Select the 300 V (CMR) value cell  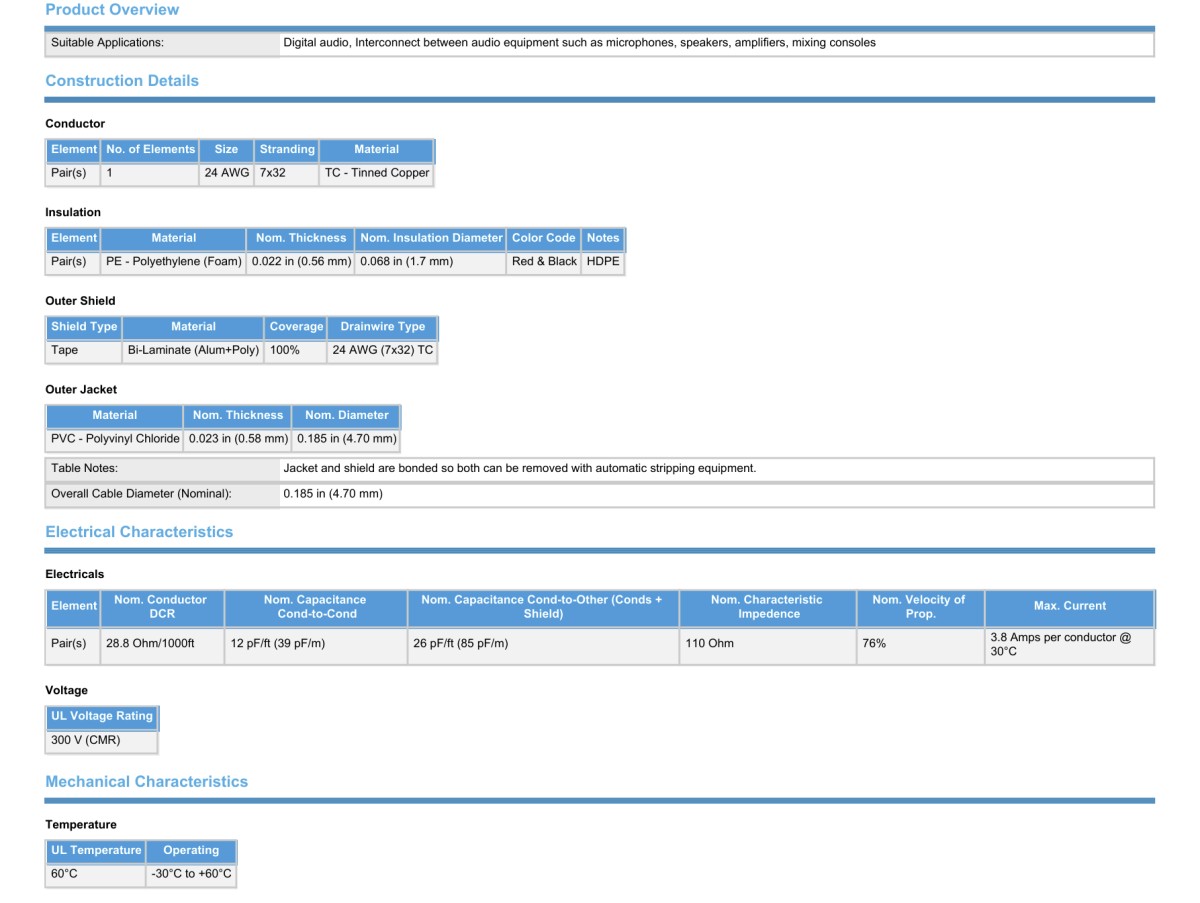click(x=86, y=741)
